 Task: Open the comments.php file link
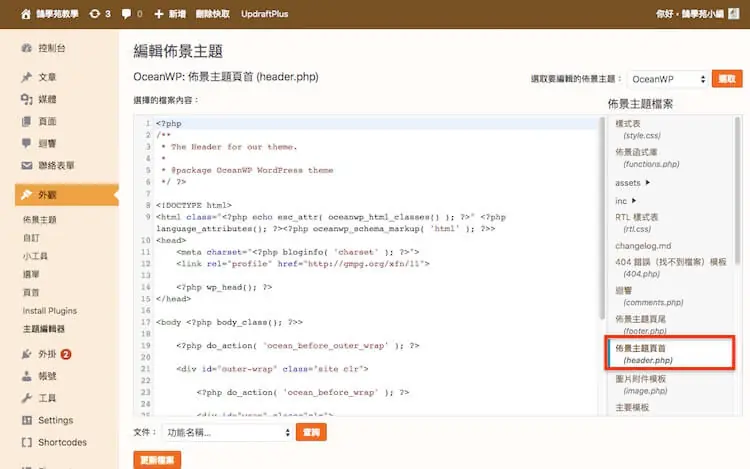(x=653, y=302)
